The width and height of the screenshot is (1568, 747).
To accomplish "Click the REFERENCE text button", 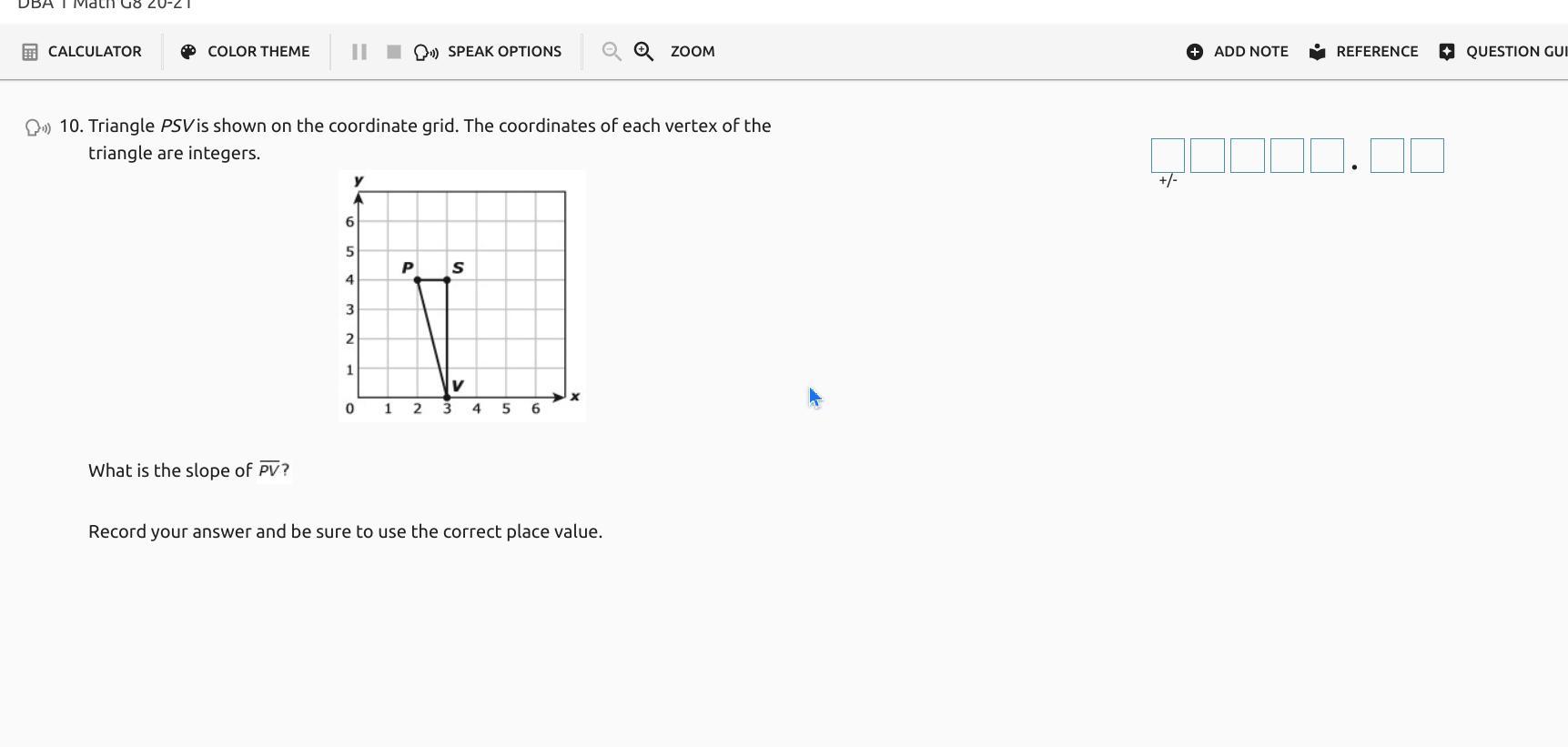I will coord(1376,52).
